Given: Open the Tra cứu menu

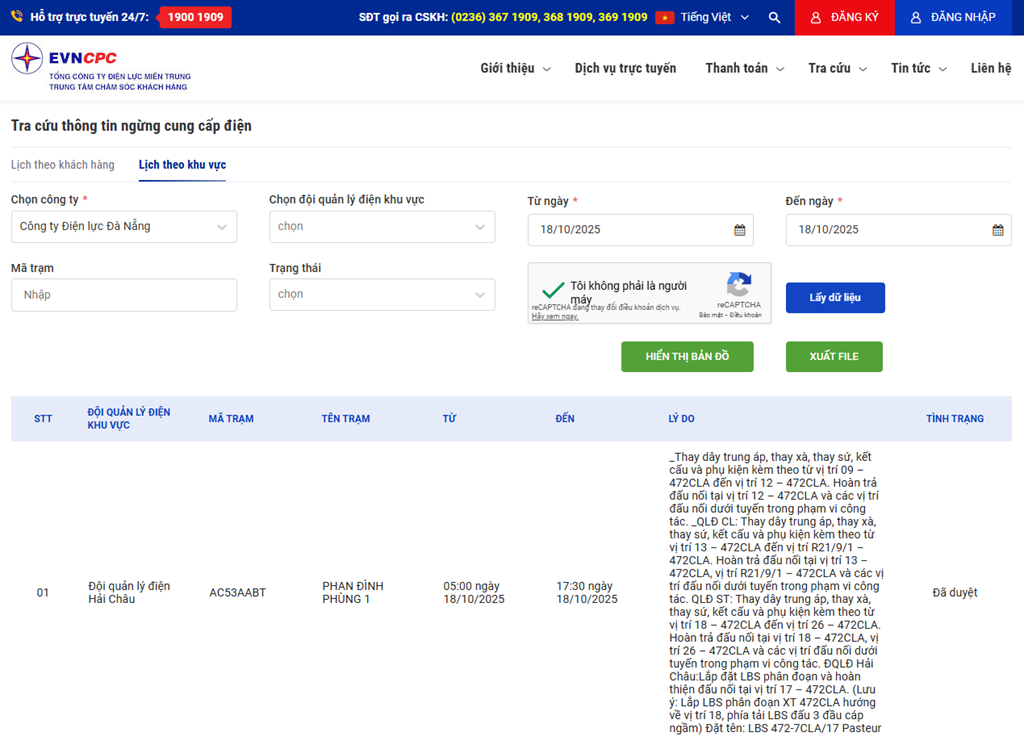Looking at the screenshot, I should 837,68.
